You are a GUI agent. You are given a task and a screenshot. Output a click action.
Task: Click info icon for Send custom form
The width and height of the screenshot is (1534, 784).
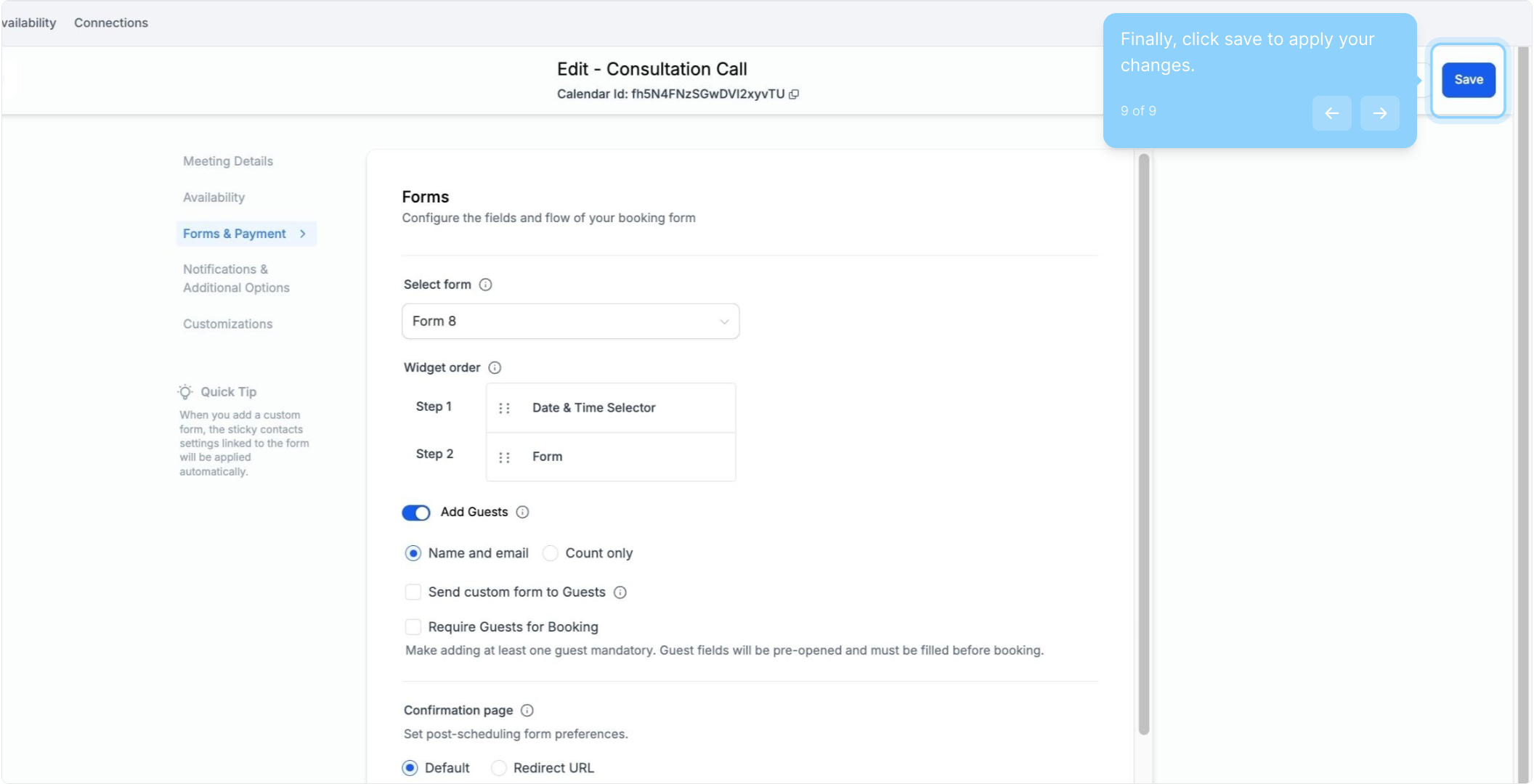(620, 592)
